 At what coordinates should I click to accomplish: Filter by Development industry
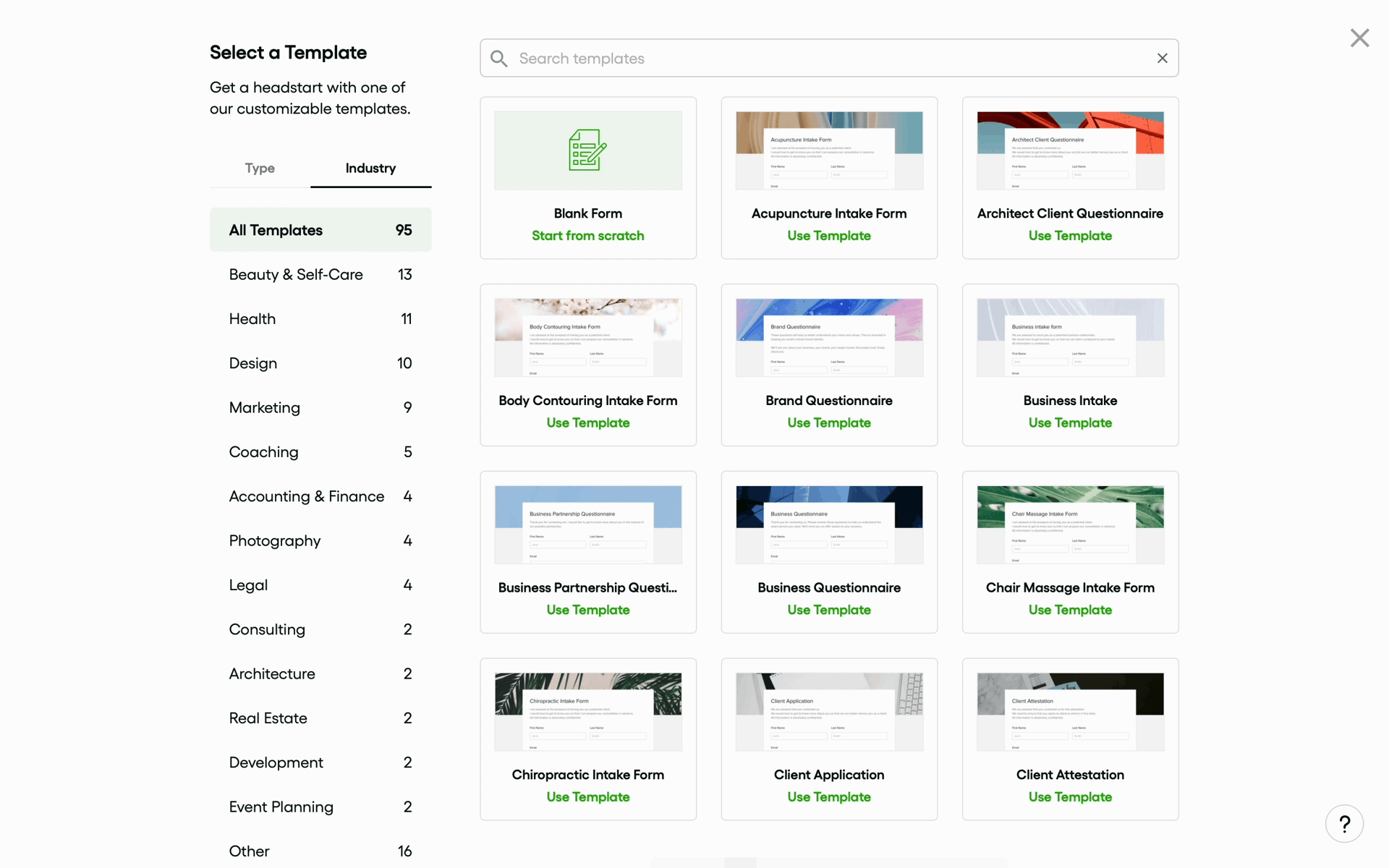pyautogui.click(x=320, y=762)
